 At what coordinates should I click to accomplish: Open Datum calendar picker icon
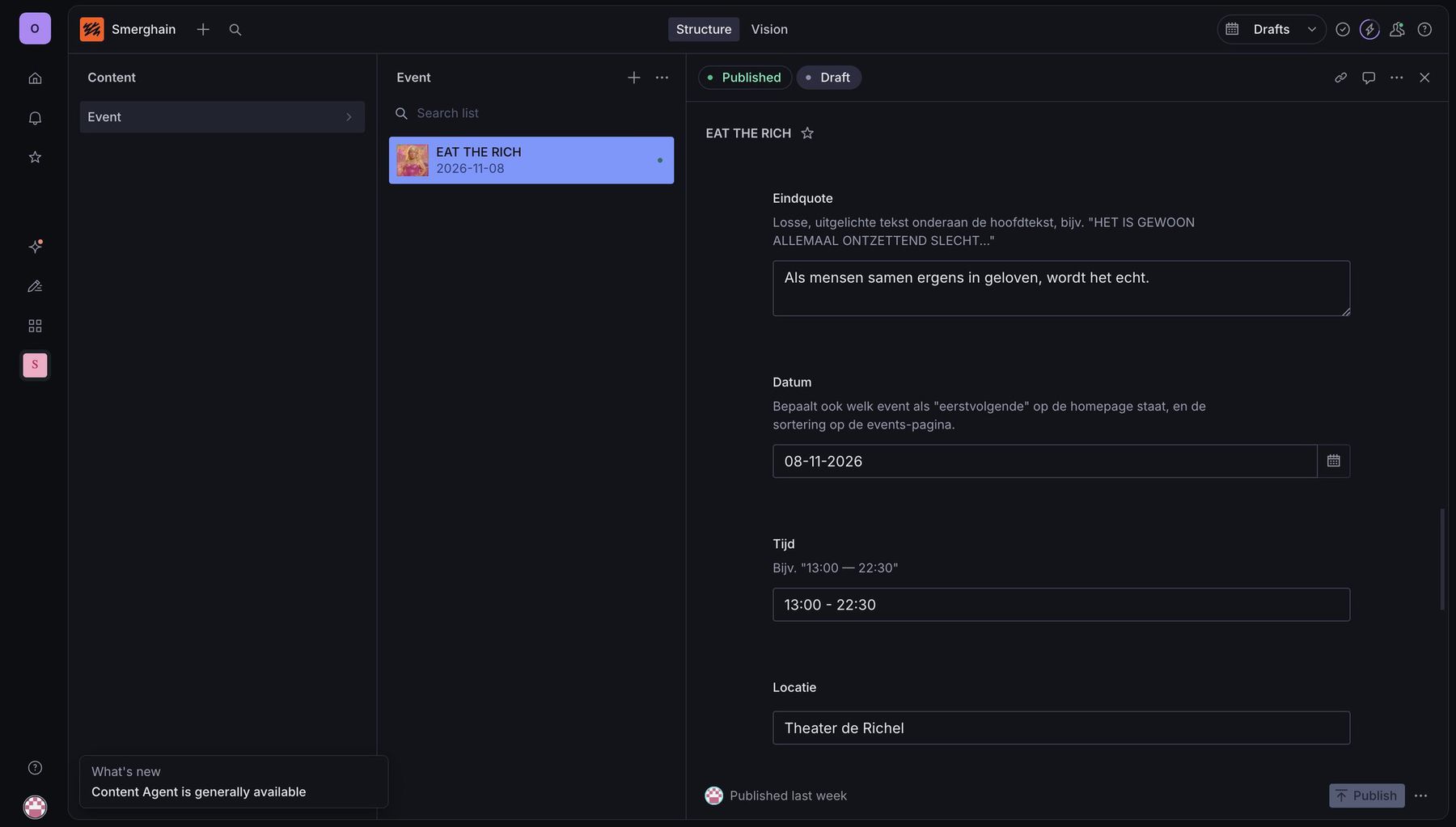coord(1334,461)
